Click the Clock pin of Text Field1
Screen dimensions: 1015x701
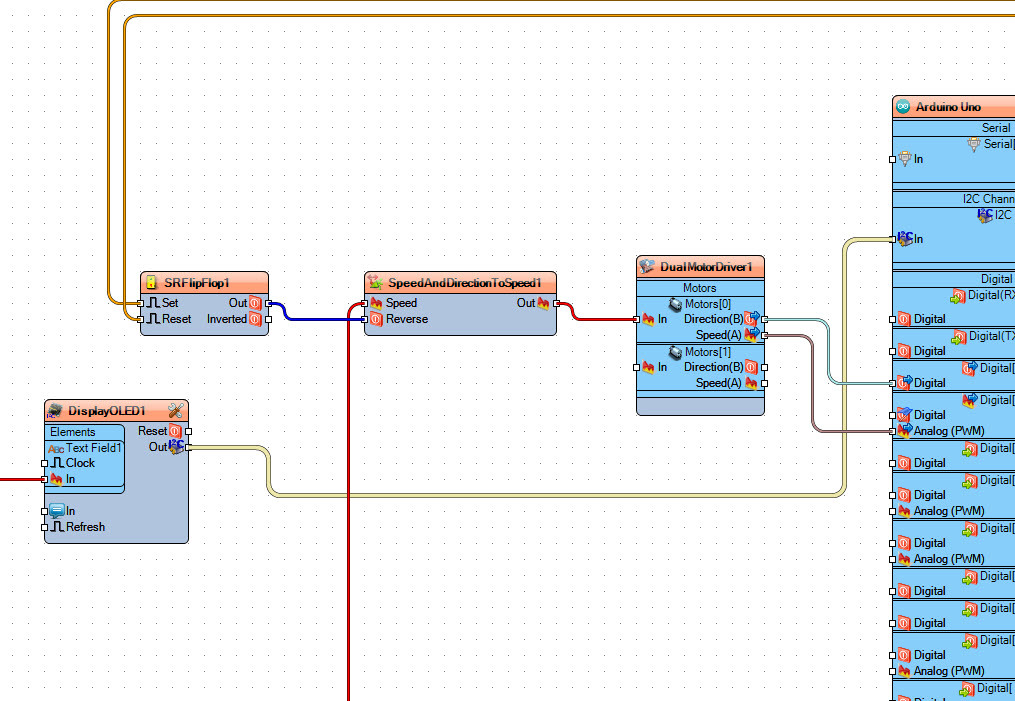pos(44,463)
